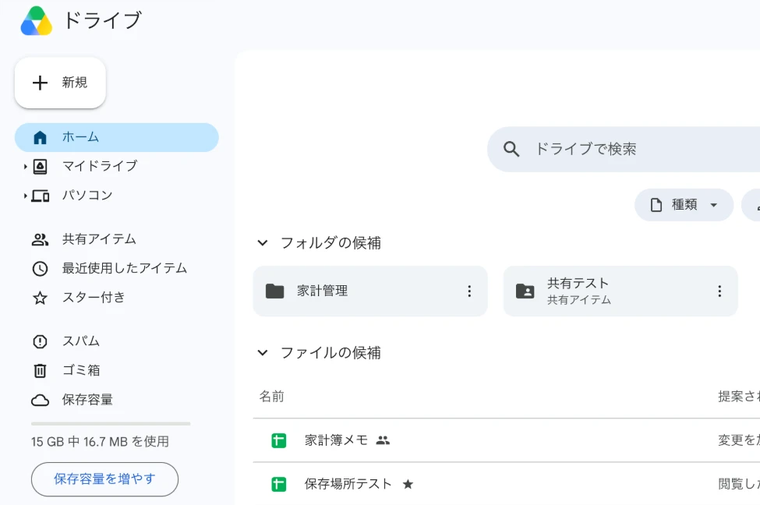Viewport: 760px width, 505px height.
Task: Open 保存容量 in the sidebar
Action: pos(117,400)
